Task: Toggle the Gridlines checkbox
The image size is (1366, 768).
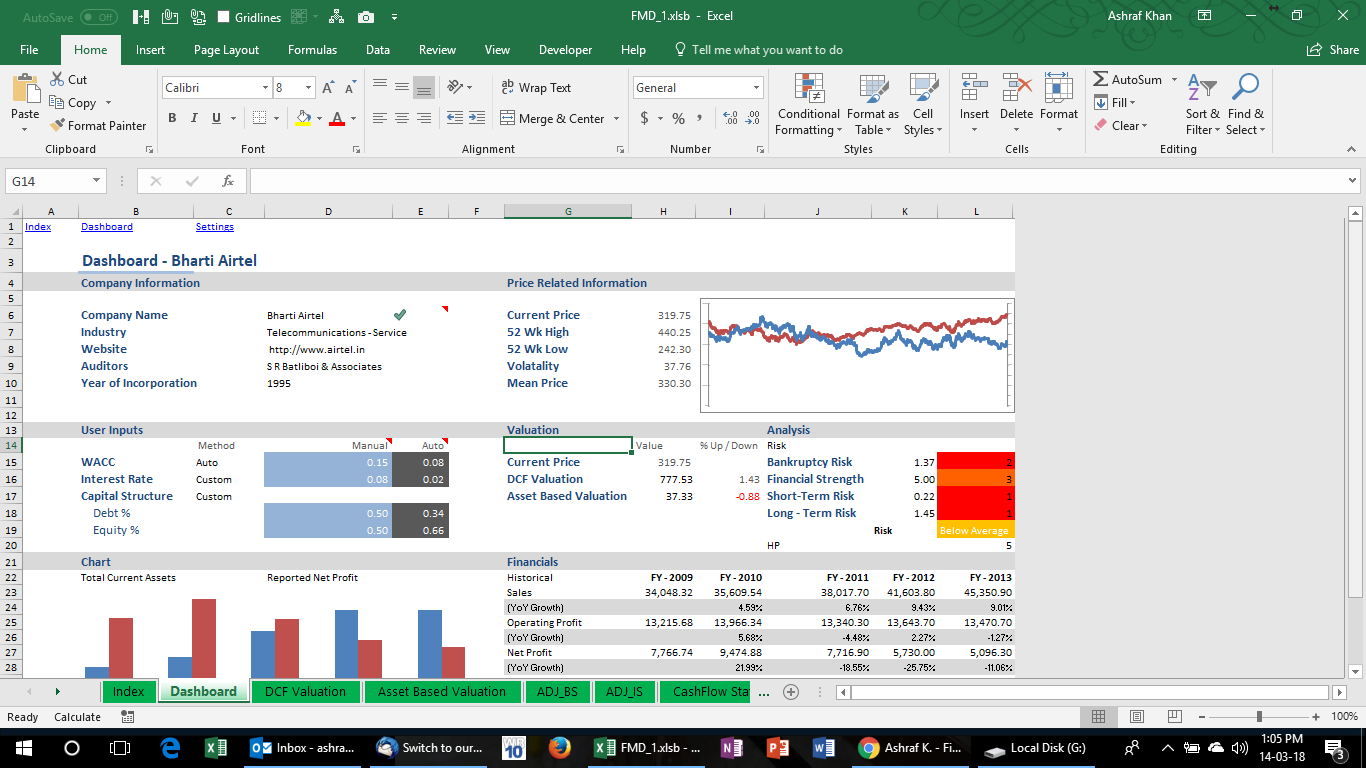Action: click(224, 17)
